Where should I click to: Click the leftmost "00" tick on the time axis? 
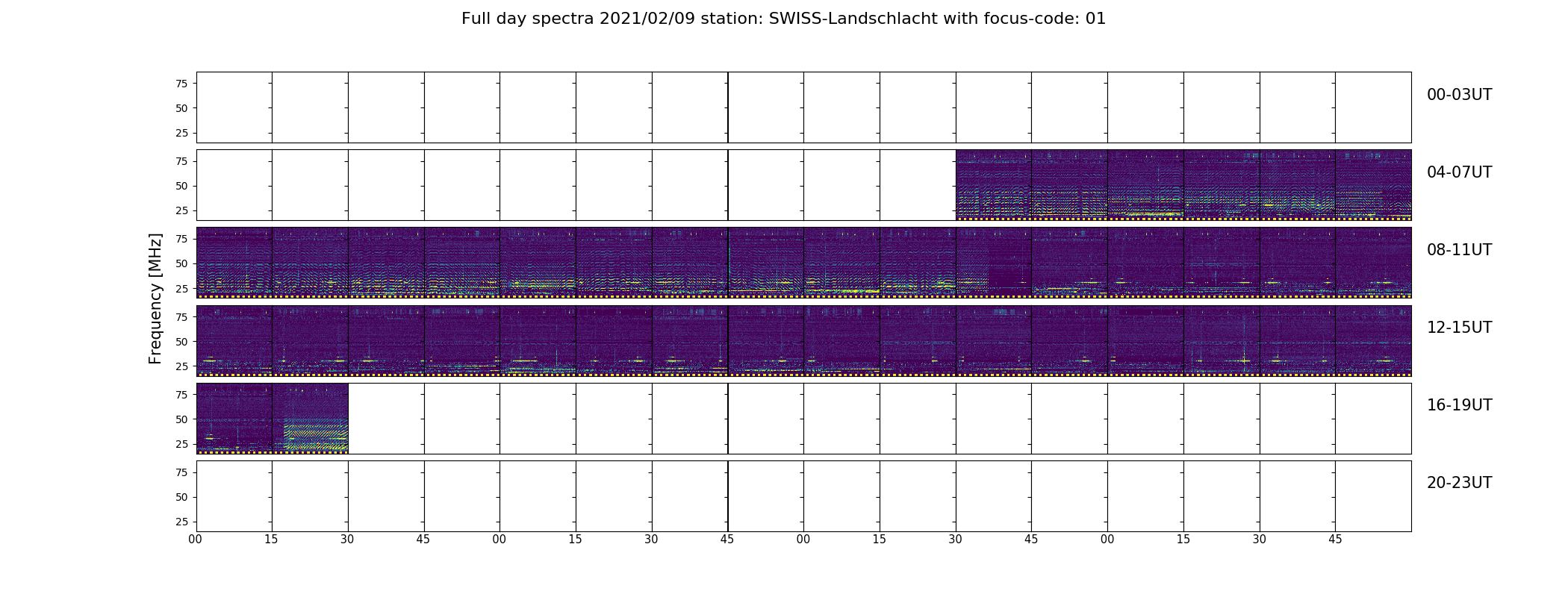(196, 540)
